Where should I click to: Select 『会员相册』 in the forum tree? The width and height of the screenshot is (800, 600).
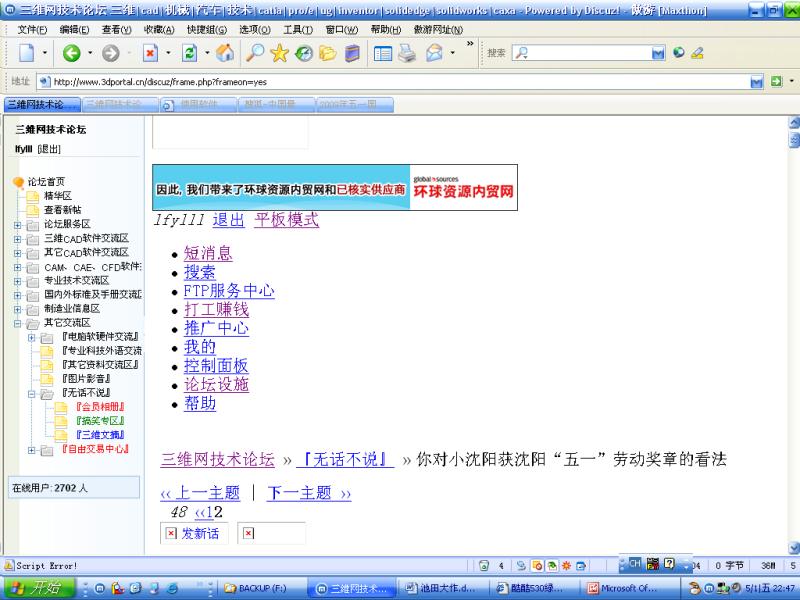coord(100,407)
